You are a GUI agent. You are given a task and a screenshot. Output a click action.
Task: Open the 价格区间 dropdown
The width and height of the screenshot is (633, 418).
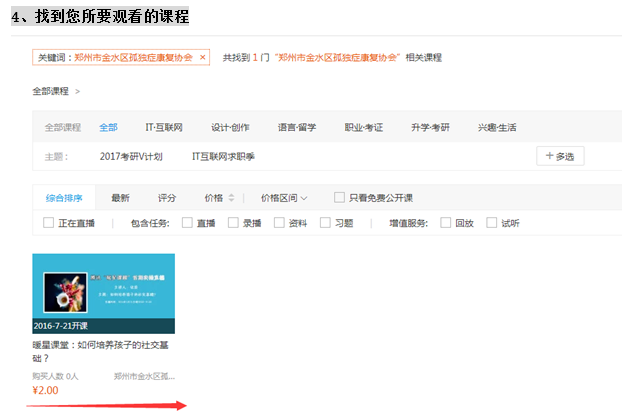coord(284,198)
